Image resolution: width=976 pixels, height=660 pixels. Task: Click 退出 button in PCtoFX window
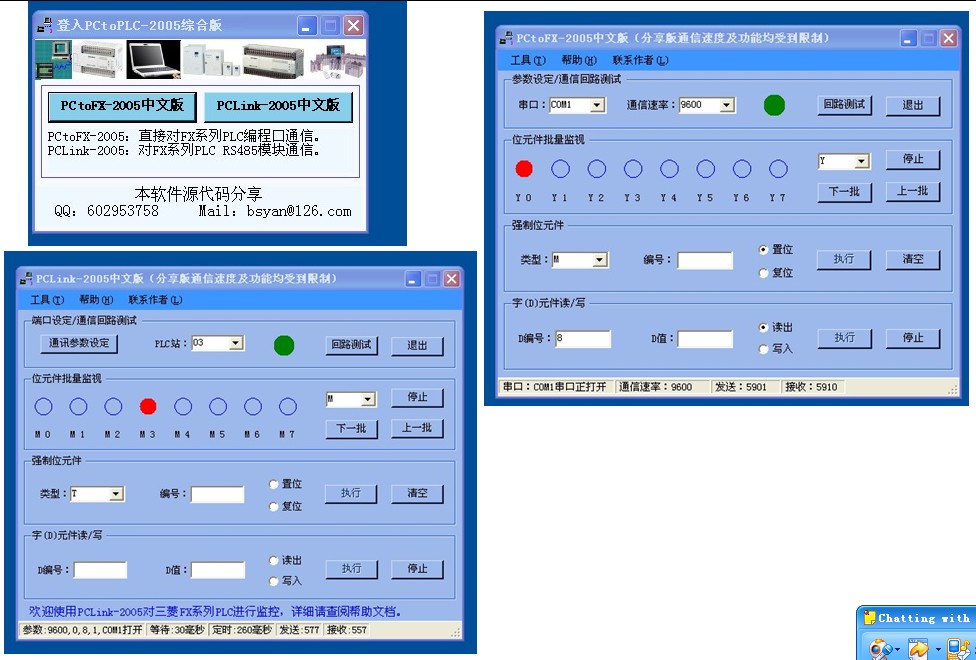913,105
